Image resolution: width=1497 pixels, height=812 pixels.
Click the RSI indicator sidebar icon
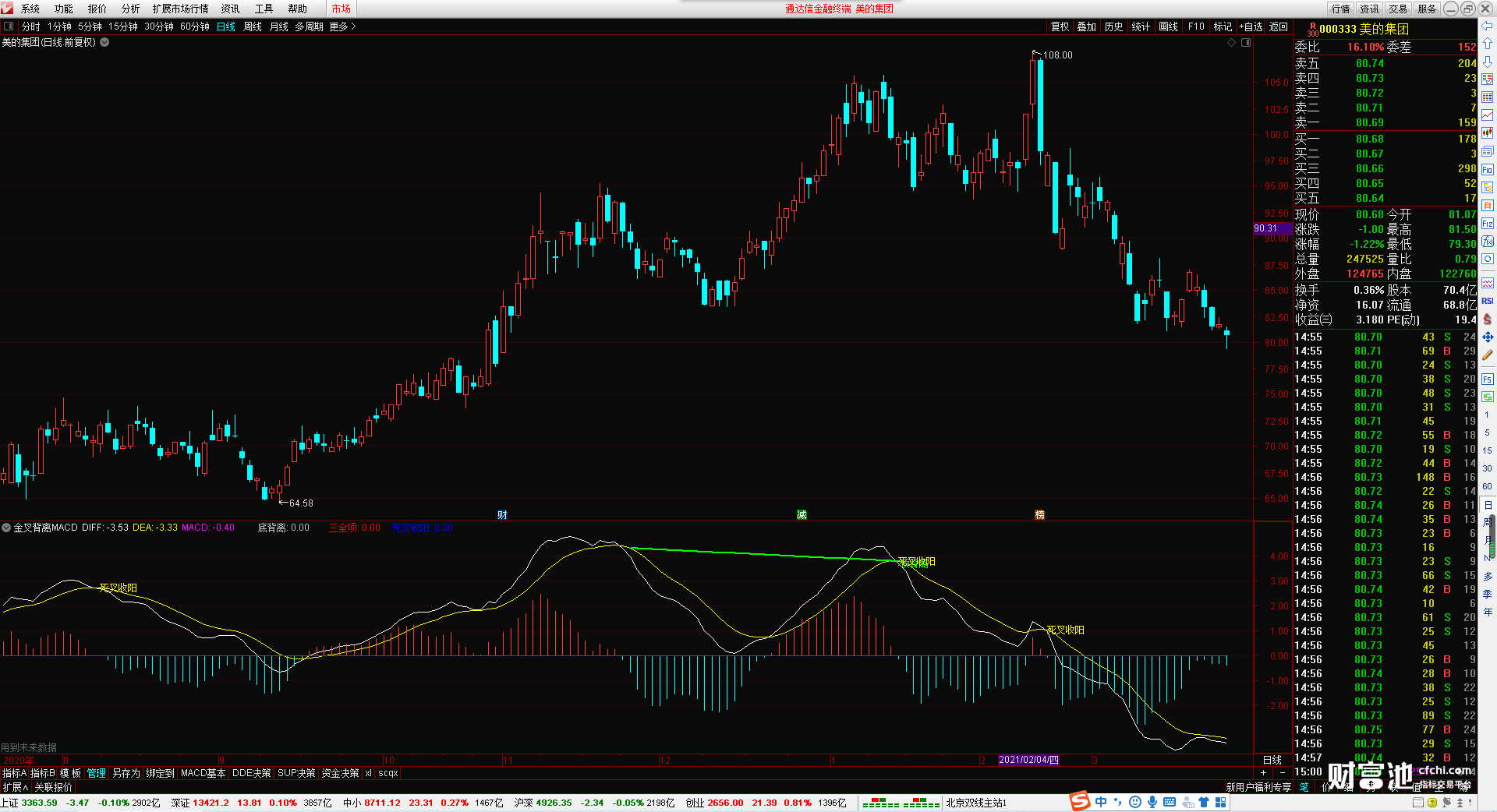click(x=1488, y=301)
